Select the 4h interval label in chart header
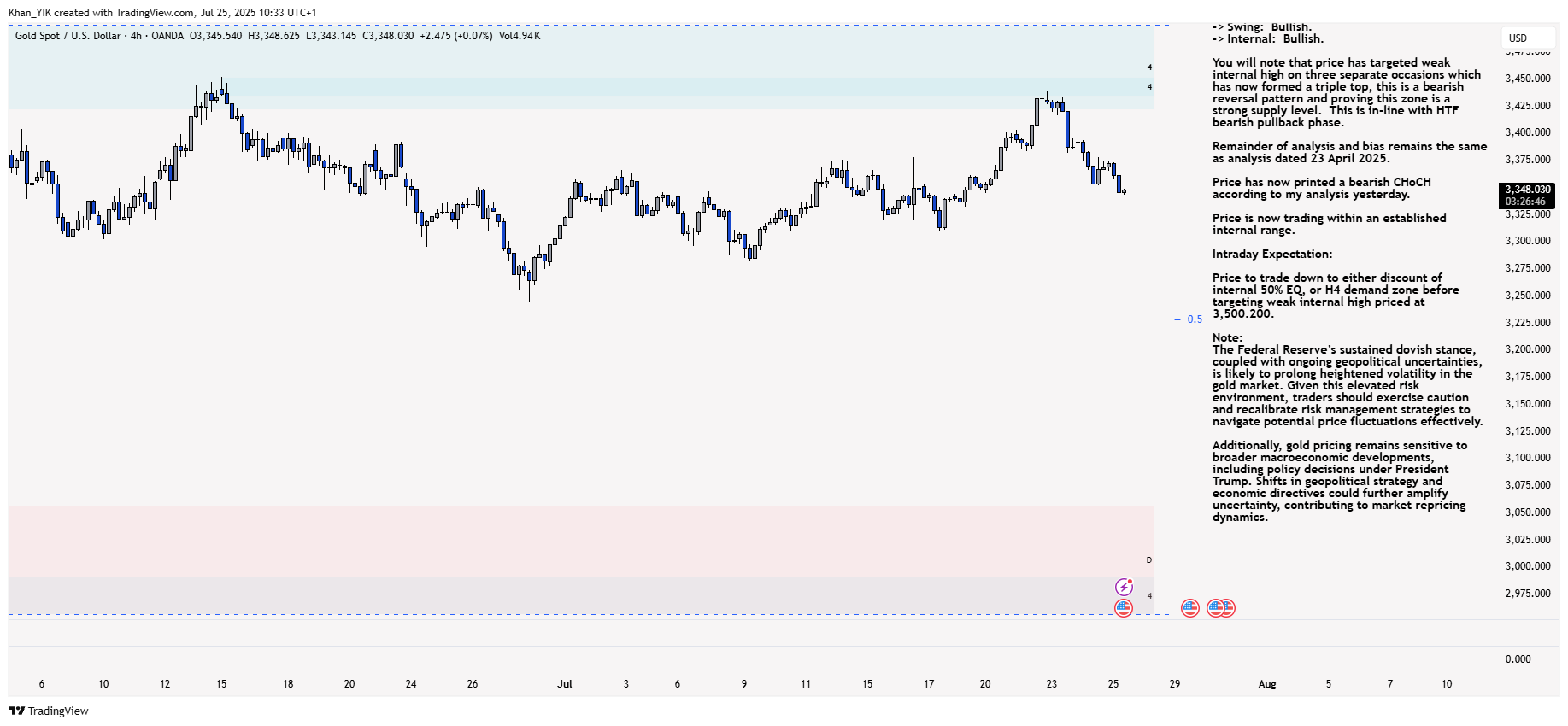The height and width of the screenshot is (726, 1568). pyautogui.click(x=136, y=36)
